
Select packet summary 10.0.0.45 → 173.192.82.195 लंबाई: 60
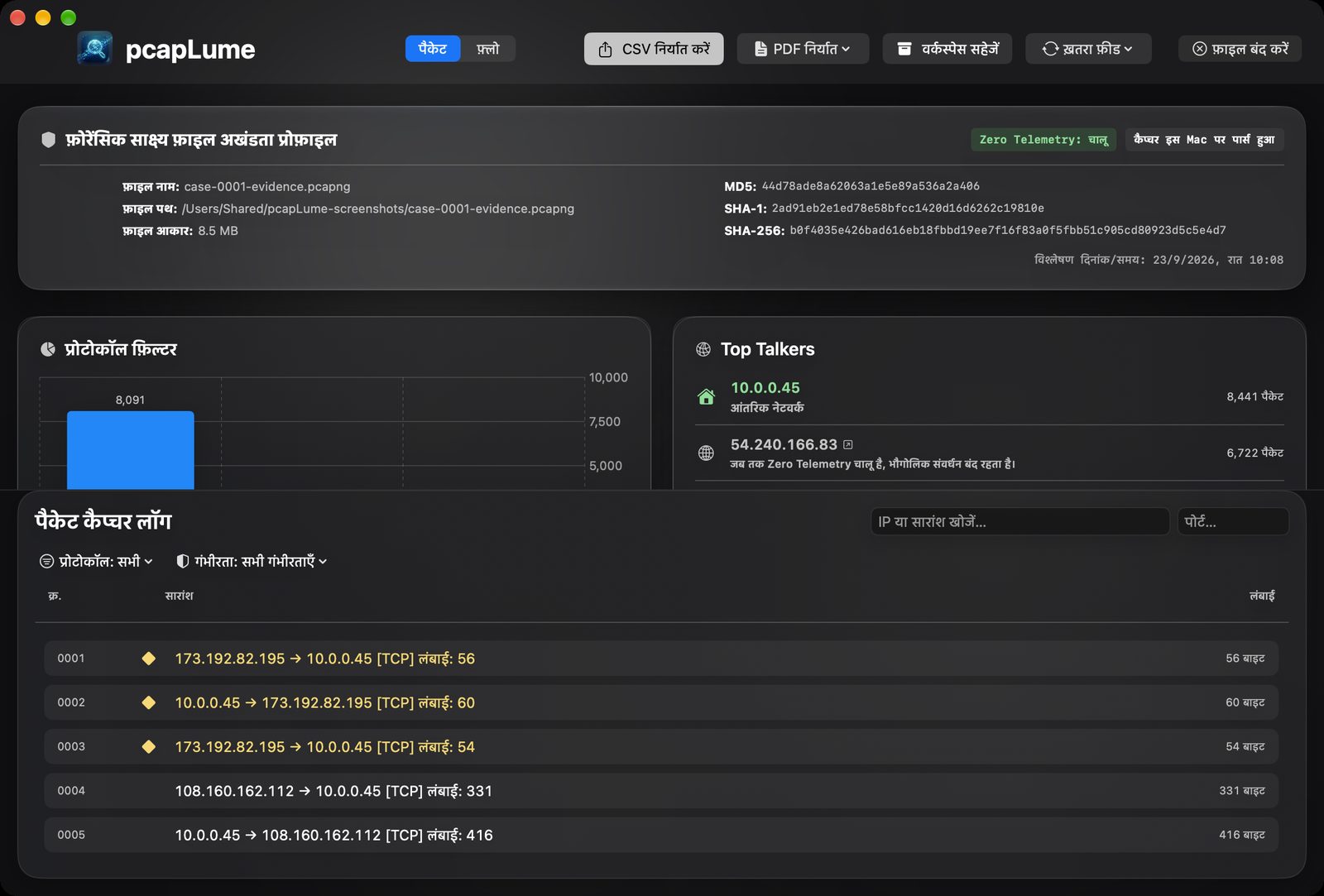[325, 702]
